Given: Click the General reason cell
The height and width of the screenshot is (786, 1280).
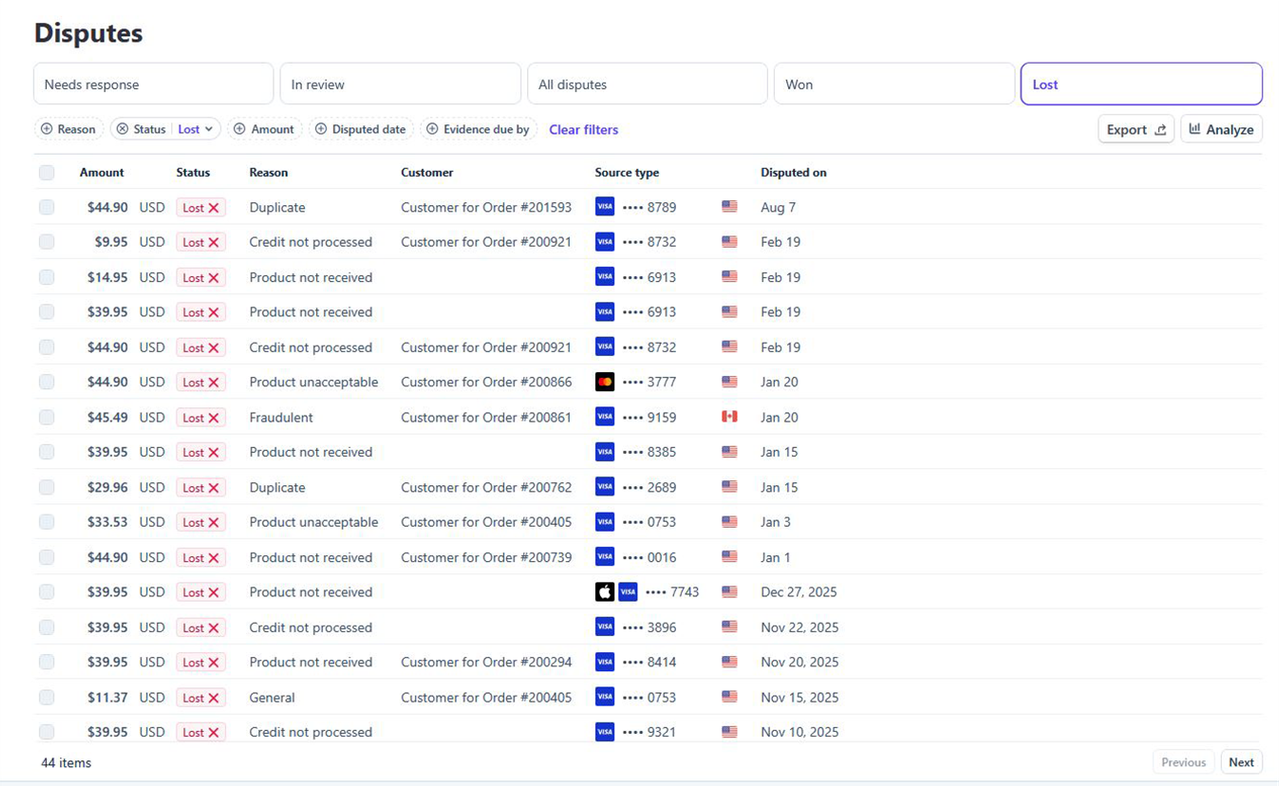Looking at the screenshot, I should pos(272,697).
